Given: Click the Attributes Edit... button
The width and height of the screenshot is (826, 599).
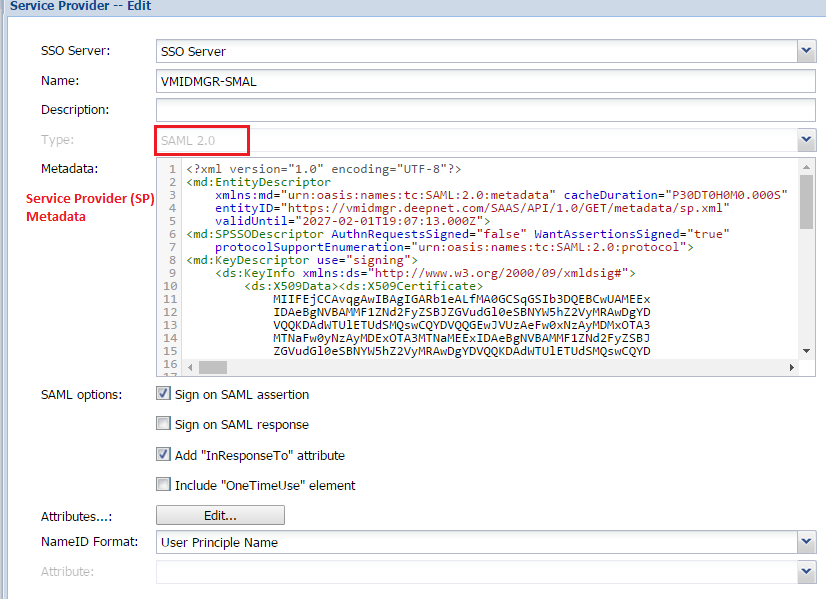Looking at the screenshot, I should [220, 515].
